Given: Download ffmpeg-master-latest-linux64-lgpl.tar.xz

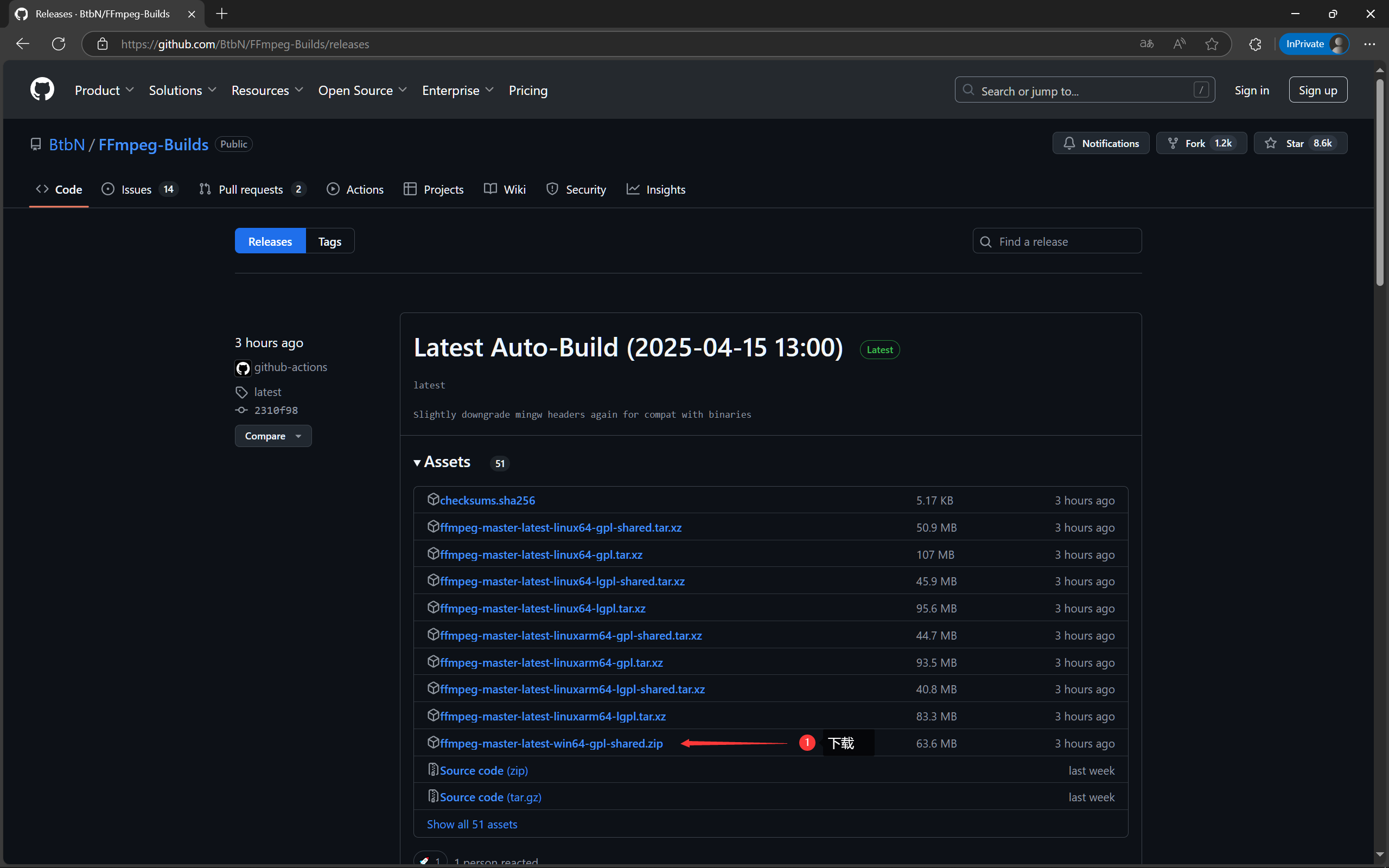Looking at the screenshot, I should point(543,608).
